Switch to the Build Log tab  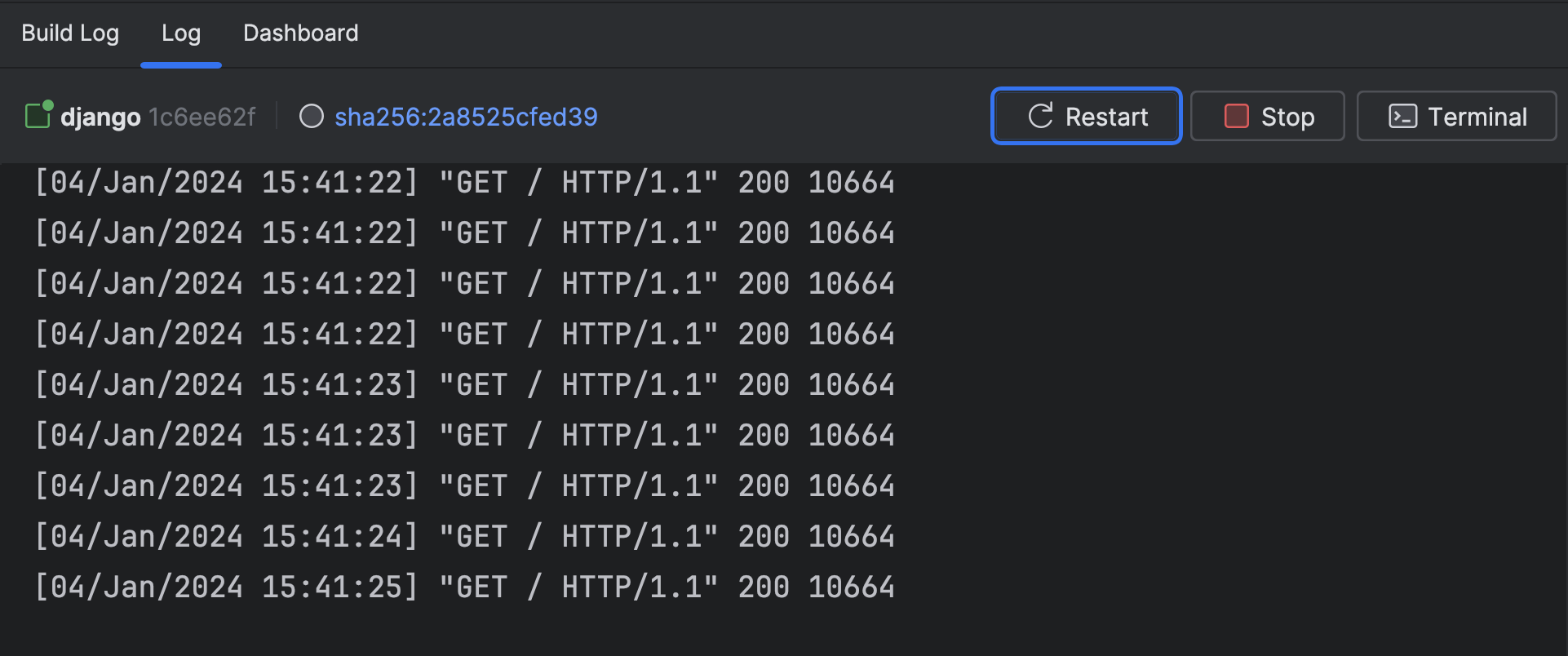(70, 33)
